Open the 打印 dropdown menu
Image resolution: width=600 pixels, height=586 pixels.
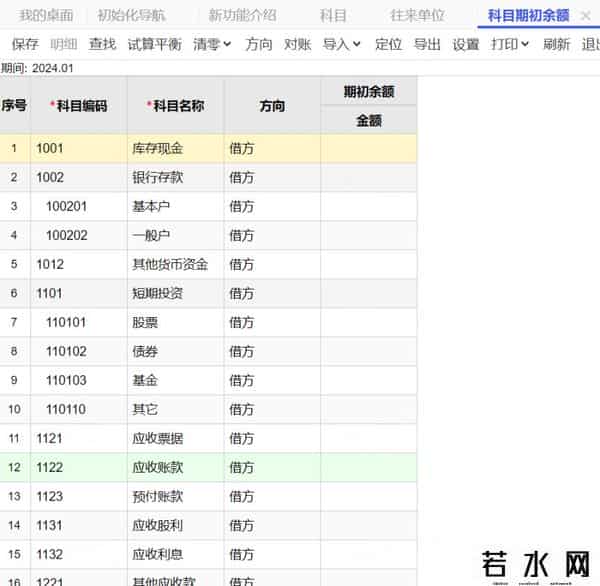click(x=510, y=44)
